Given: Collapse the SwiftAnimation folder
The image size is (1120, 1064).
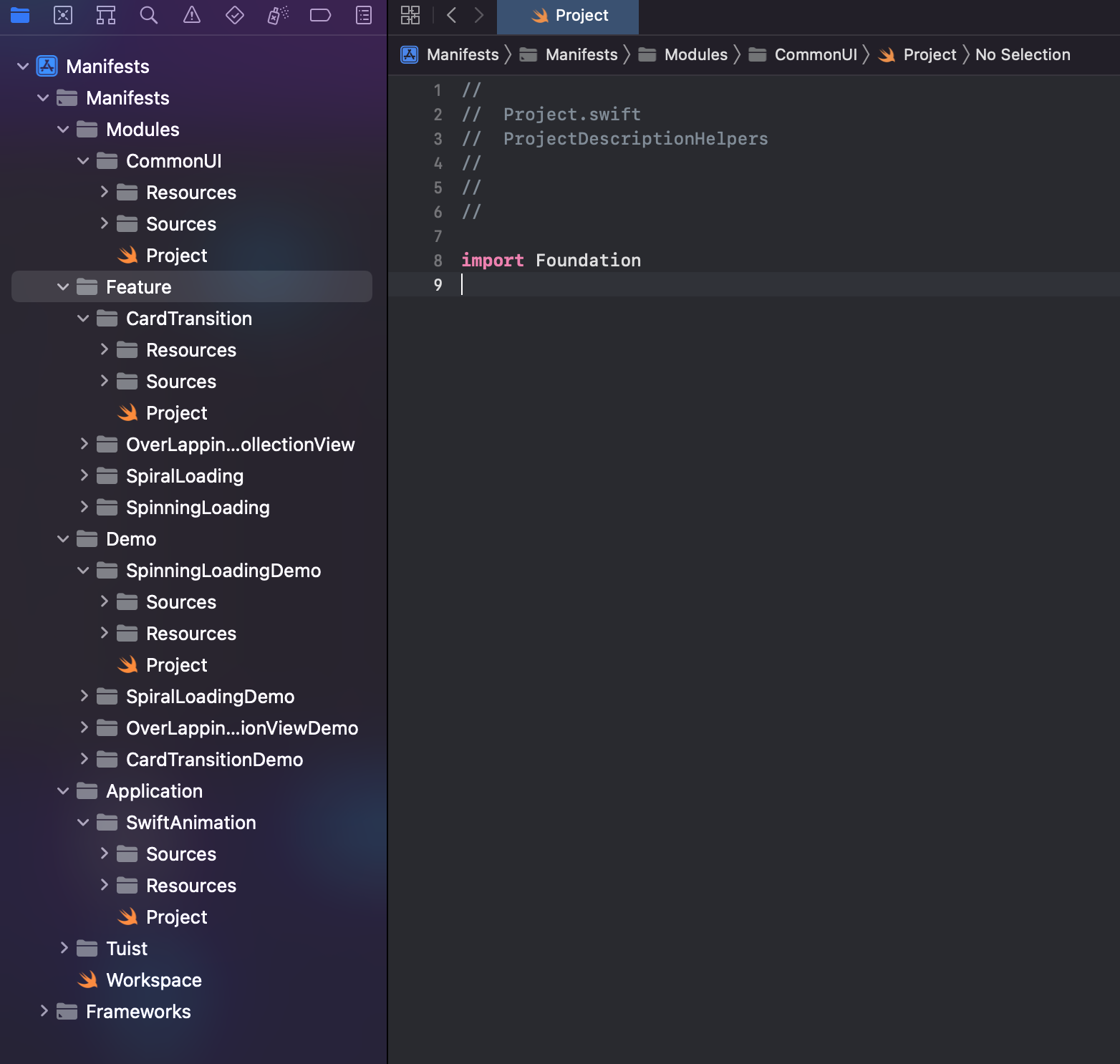Looking at the screenshot, I should pyautogui.click(x=83, y=823).
